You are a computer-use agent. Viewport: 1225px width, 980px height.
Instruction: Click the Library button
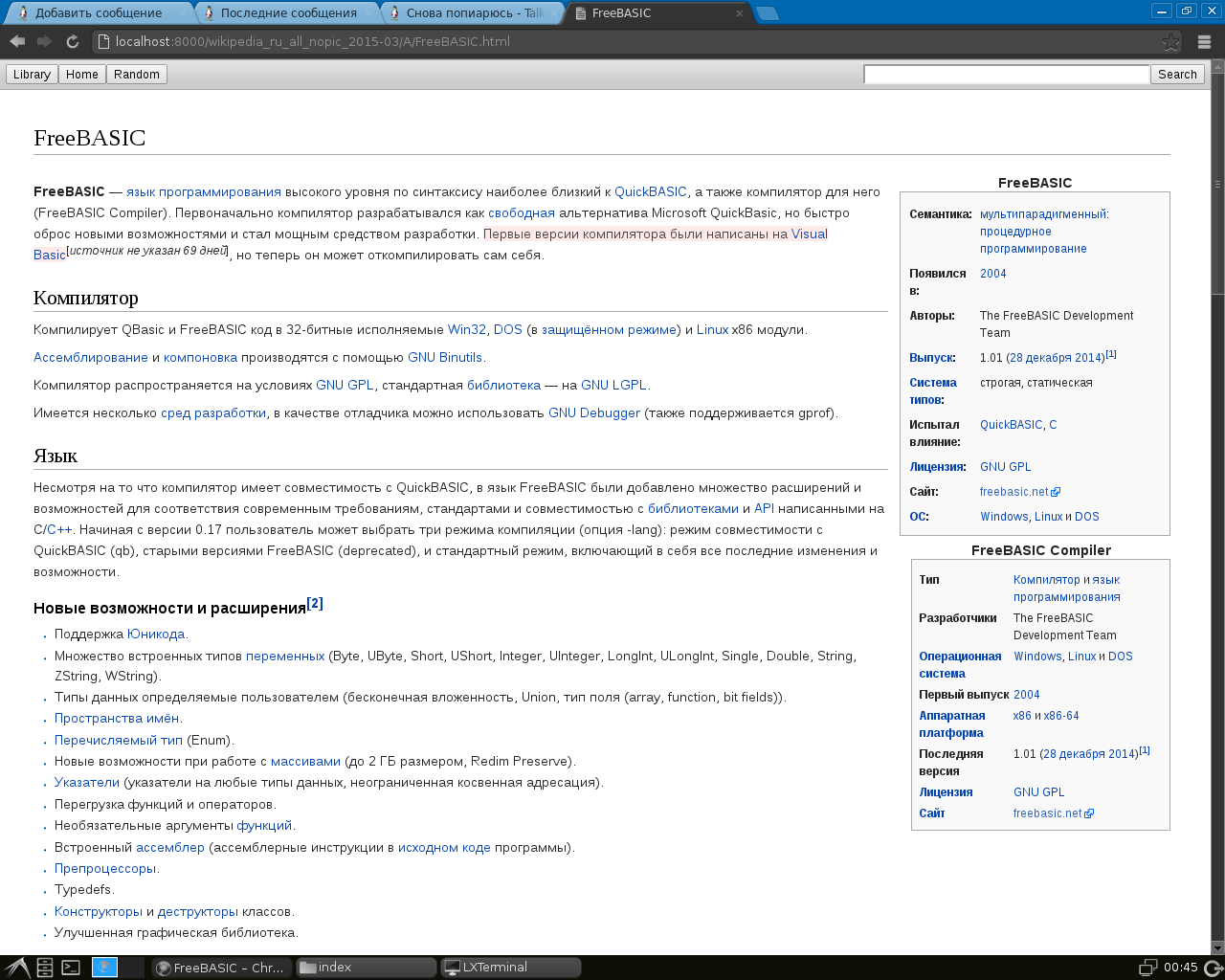pyautogui.click(x=32, y=75)
